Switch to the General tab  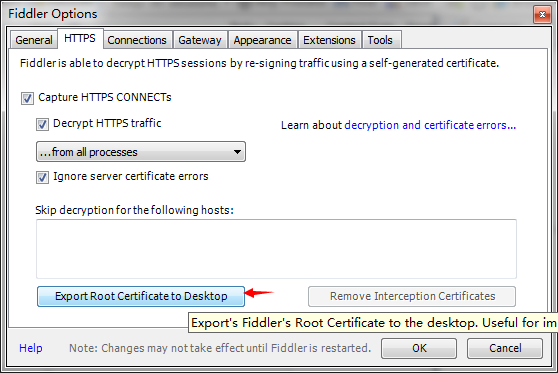click(x=34, y=40)
